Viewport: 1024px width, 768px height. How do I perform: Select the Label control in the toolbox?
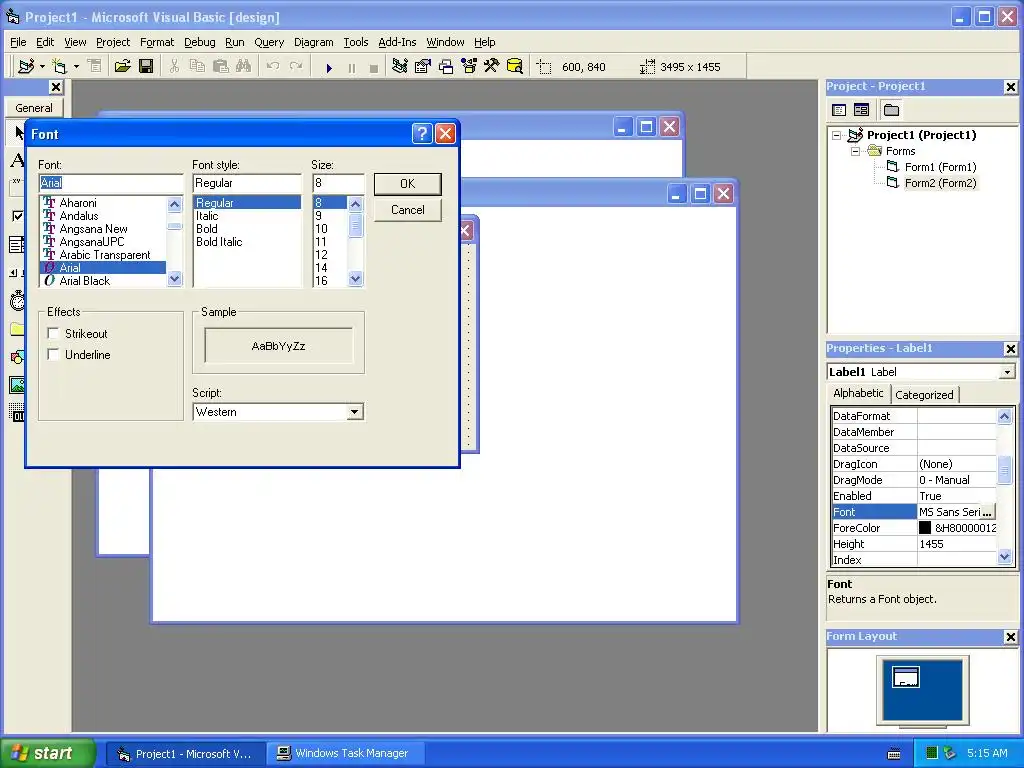pyautogui.click(x=17, y=160)
